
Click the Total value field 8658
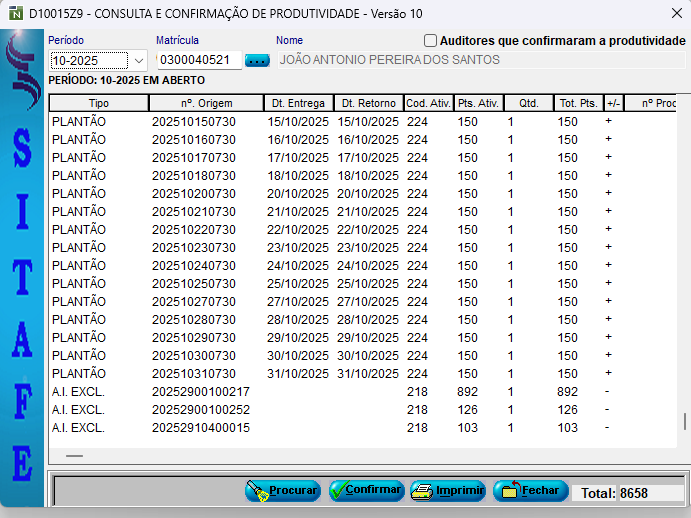(x=649, y=493)
